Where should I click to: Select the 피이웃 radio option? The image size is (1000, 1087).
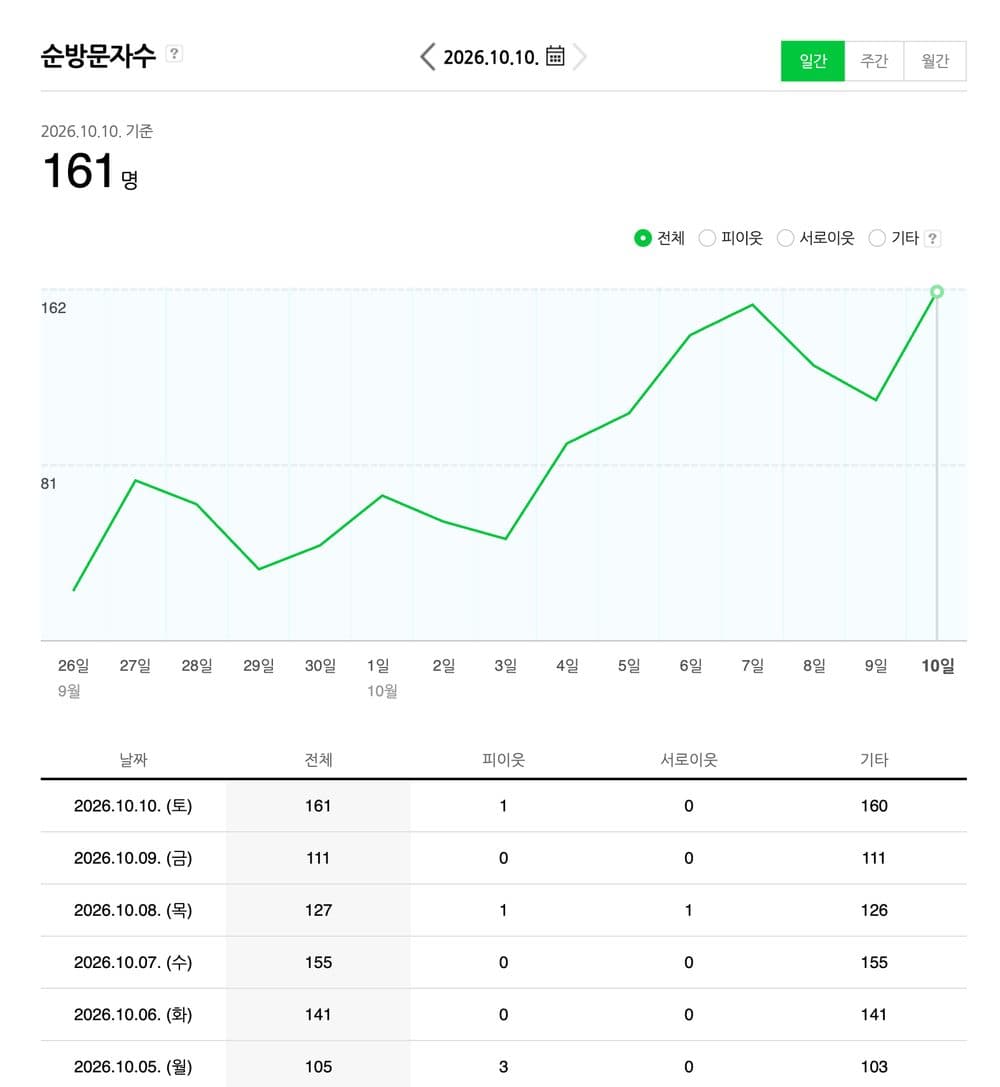tap(707, 238)
